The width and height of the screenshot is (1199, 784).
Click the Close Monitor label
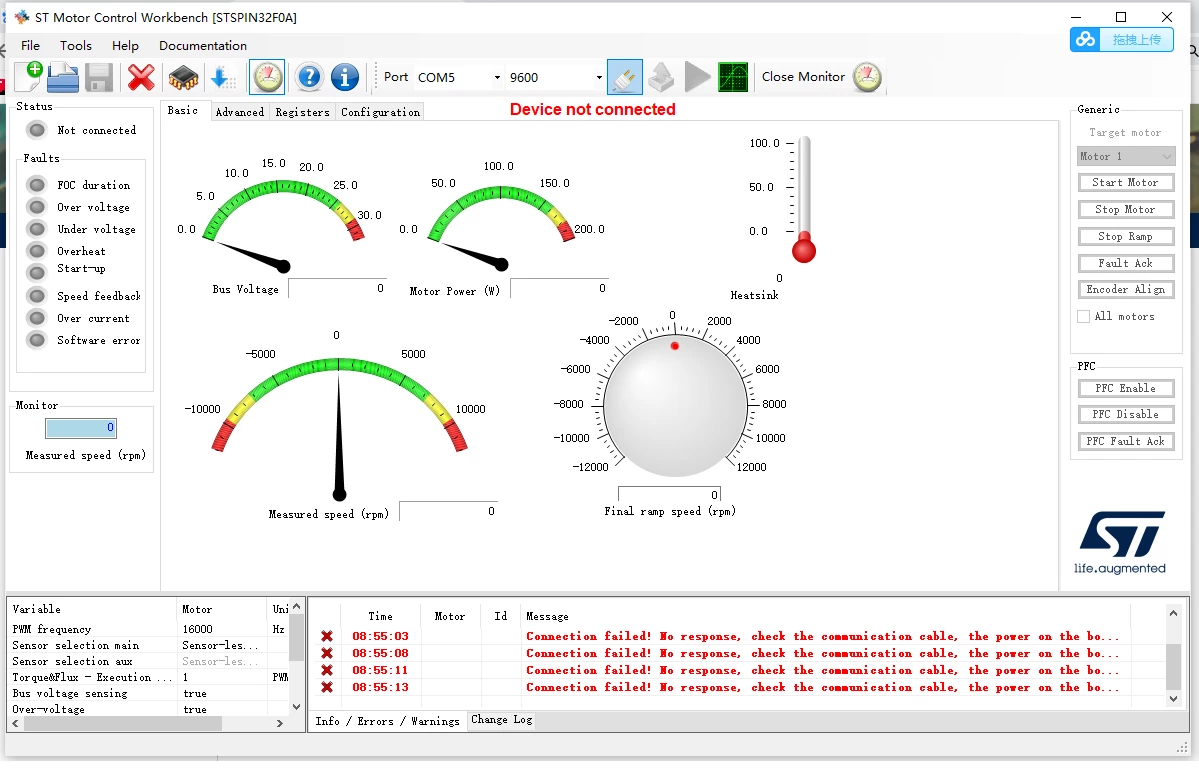pos(803,76)
